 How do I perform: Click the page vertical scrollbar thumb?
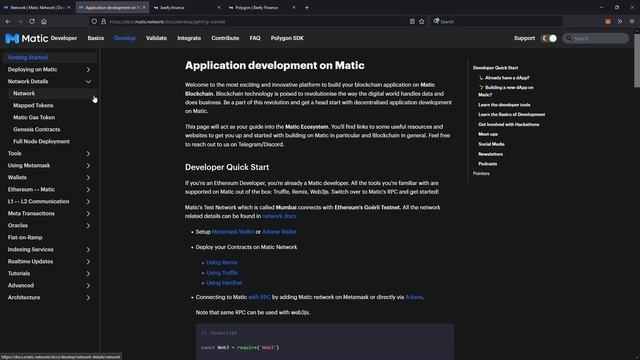pos(637,61)
